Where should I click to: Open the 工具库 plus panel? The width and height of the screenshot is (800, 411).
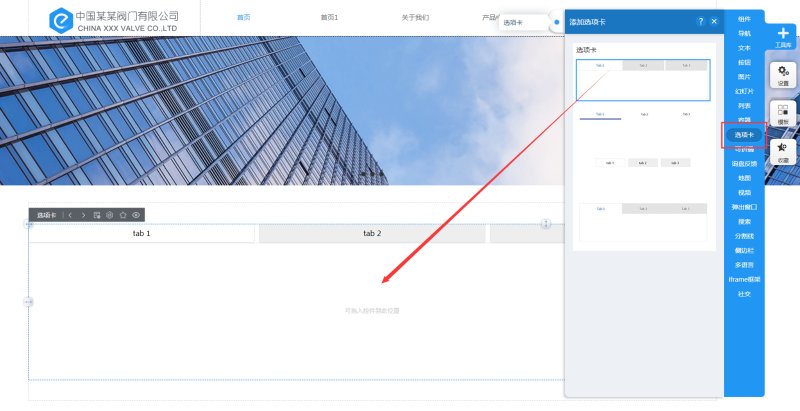783,37
